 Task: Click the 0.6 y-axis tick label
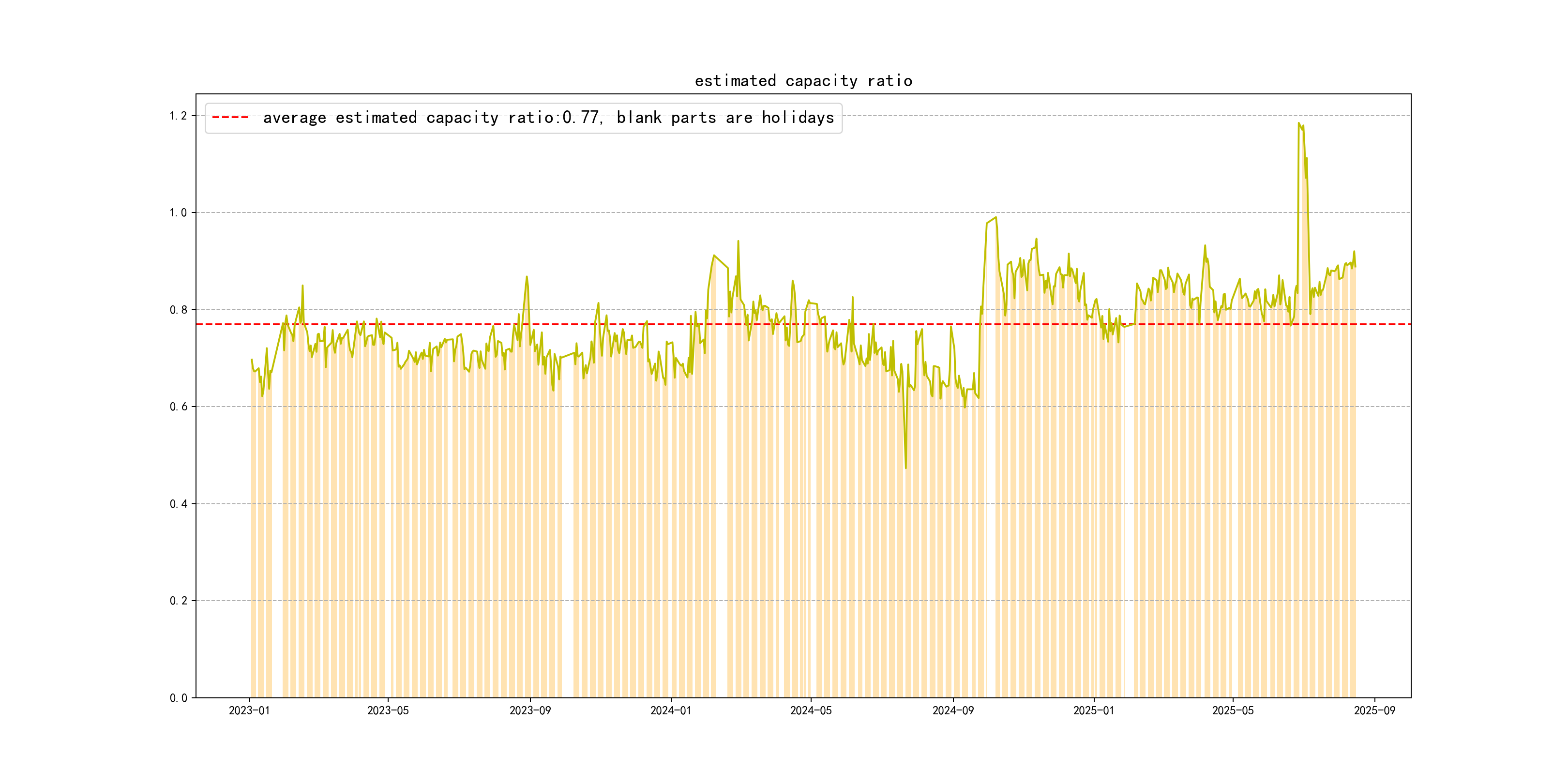point(178,407)
